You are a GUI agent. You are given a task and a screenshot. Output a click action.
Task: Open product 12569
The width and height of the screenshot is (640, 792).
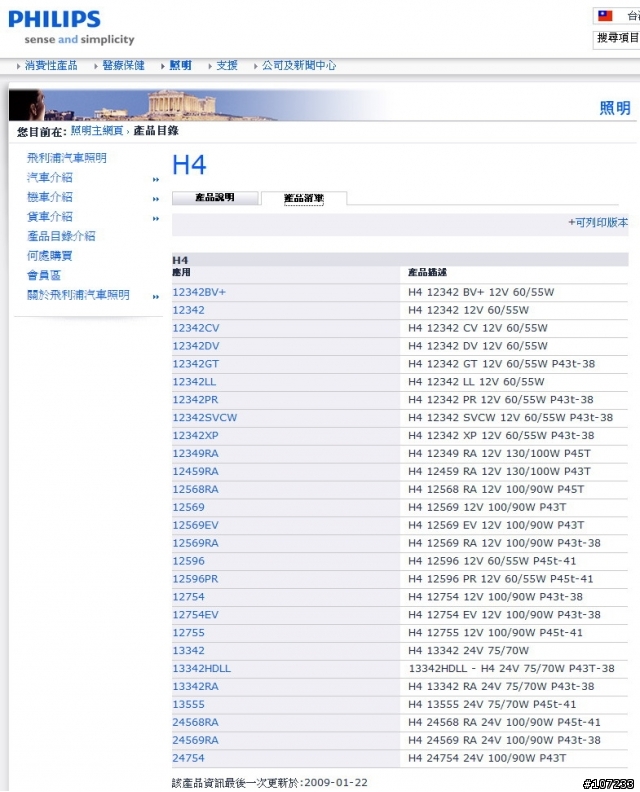[188, 508]
